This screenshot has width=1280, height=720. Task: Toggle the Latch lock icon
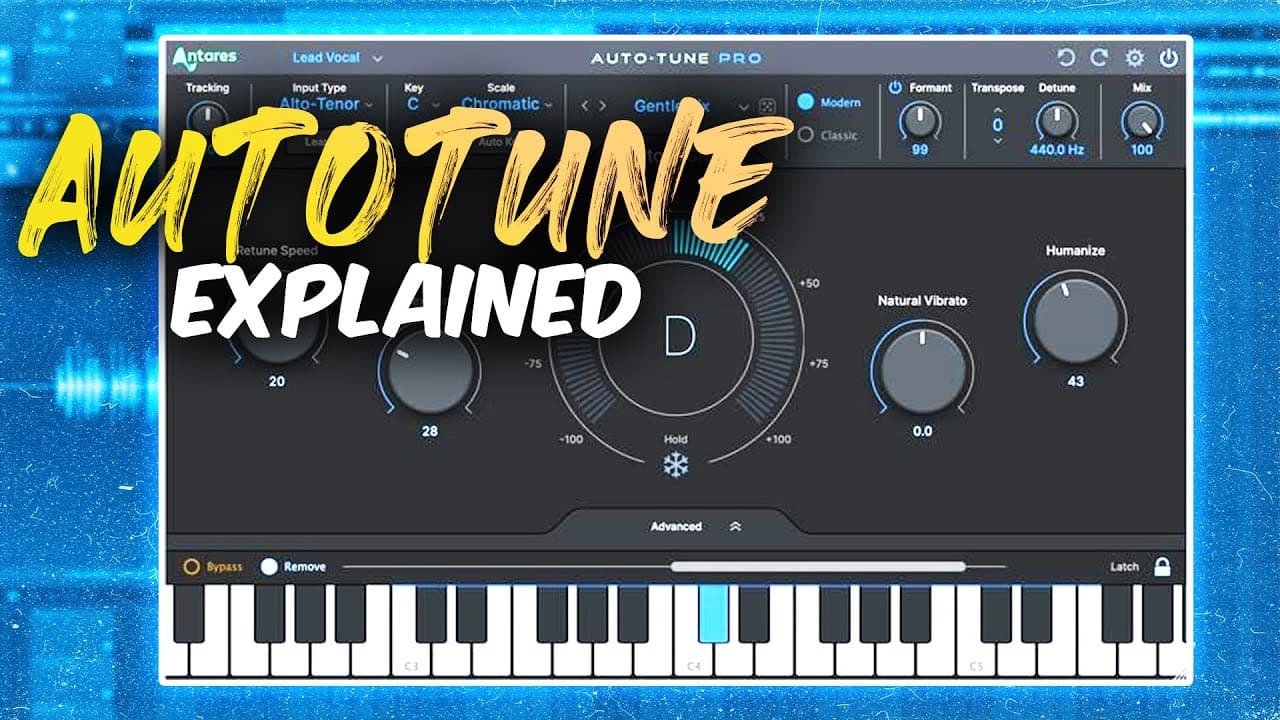click(1161, 567)
